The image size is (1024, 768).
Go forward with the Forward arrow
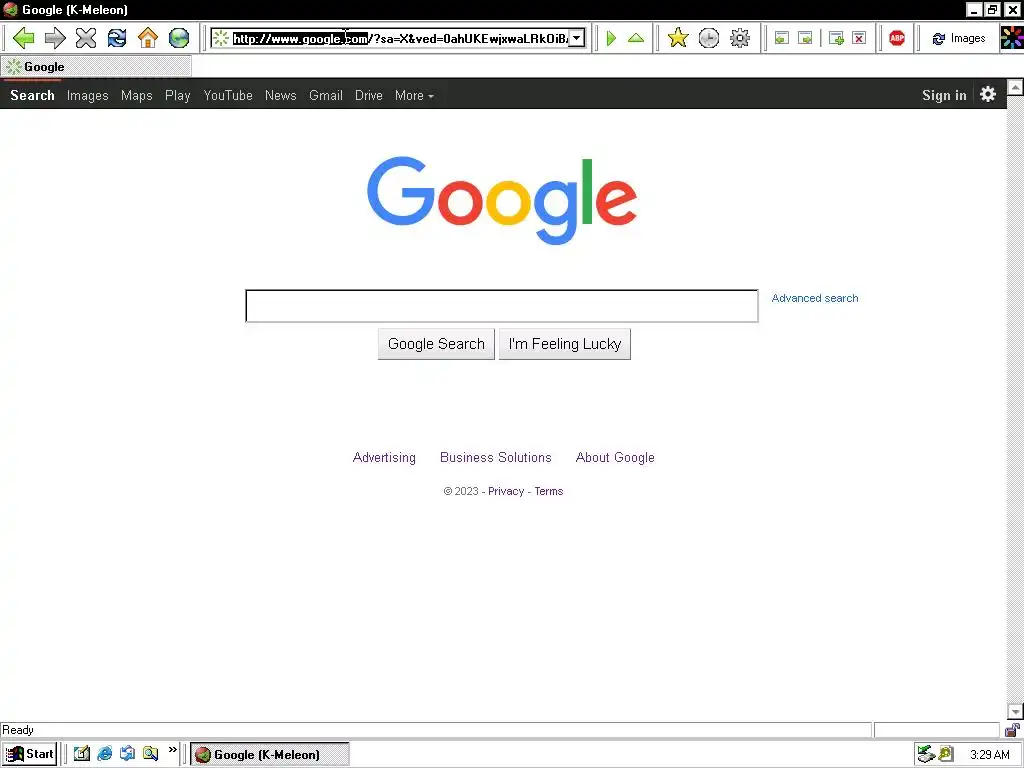[55, 38]
